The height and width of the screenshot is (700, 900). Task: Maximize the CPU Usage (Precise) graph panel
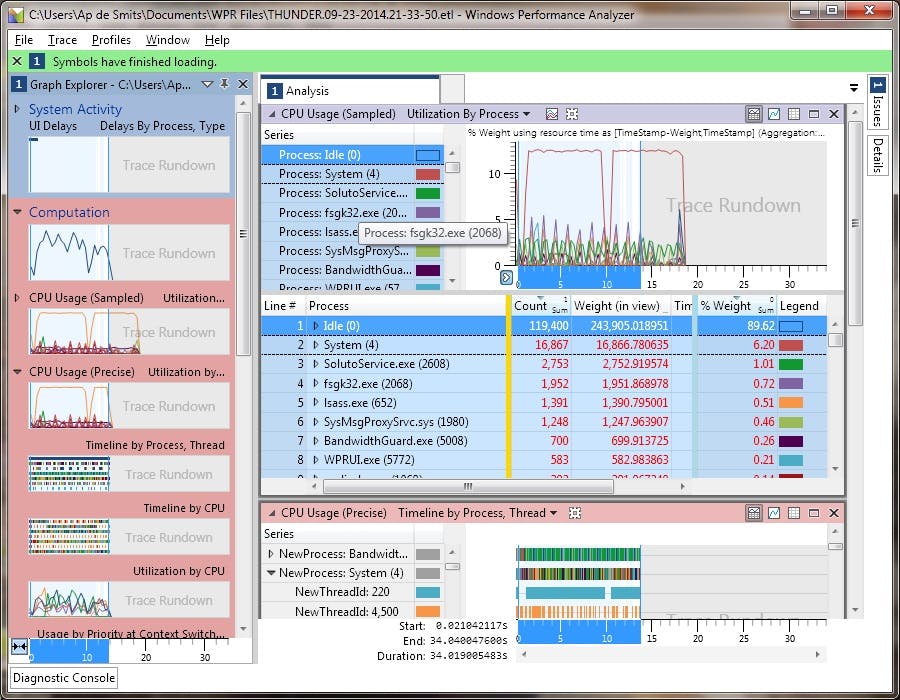click(814, 513)
